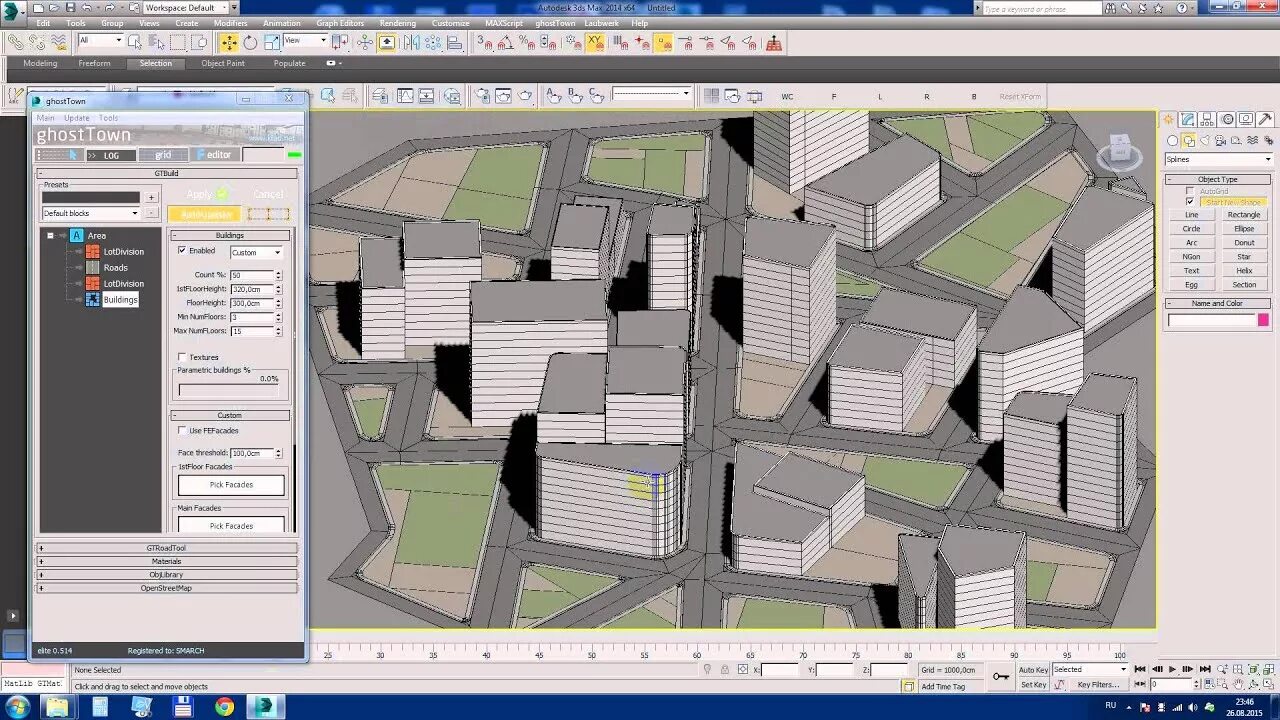The height and width of the screenshot is (720, 1280).
Task: Open the Utilities hammer tab
Action: click(x=1266, y=119)
